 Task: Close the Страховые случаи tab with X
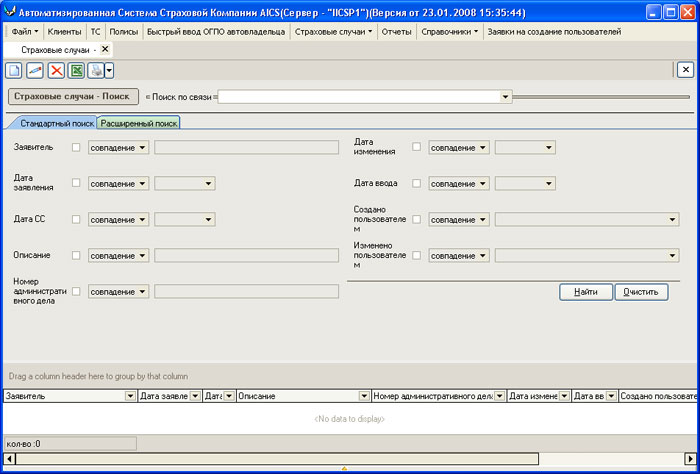[106, 49]
